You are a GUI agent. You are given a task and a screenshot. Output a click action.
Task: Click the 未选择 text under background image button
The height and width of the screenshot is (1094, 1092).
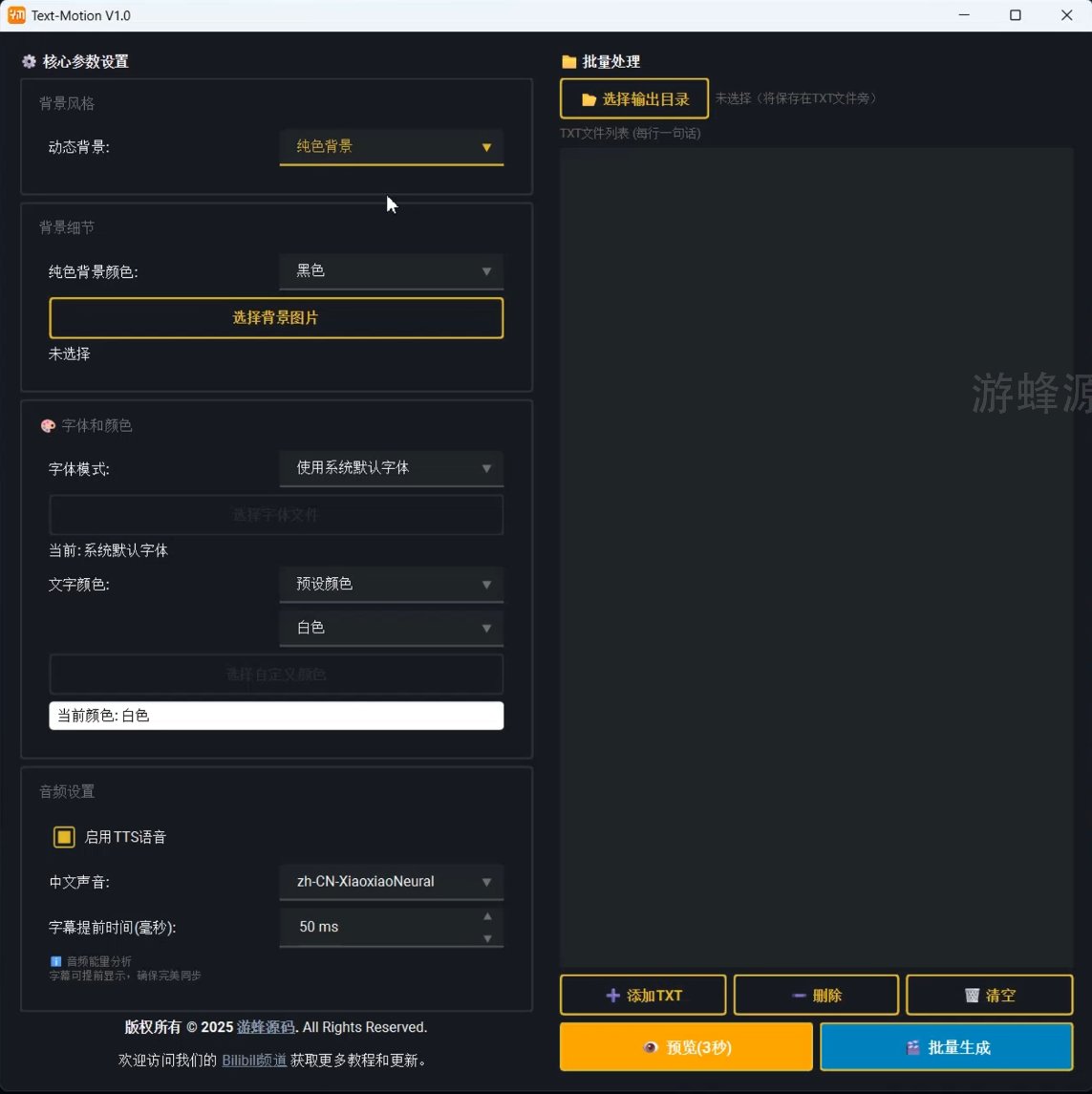coord(69,354)
